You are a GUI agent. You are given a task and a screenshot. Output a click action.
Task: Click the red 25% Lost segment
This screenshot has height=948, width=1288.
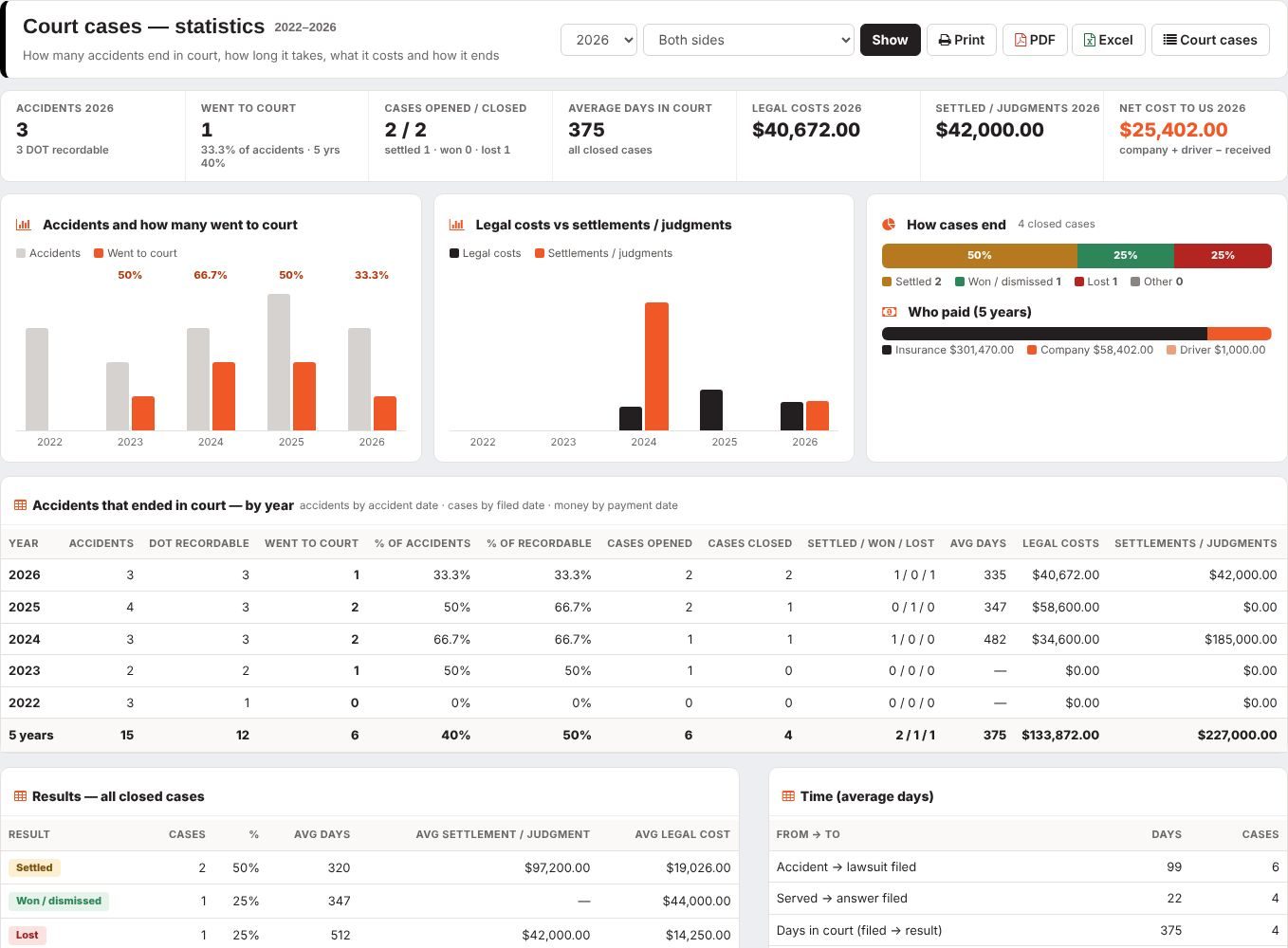pos(1223,256)
